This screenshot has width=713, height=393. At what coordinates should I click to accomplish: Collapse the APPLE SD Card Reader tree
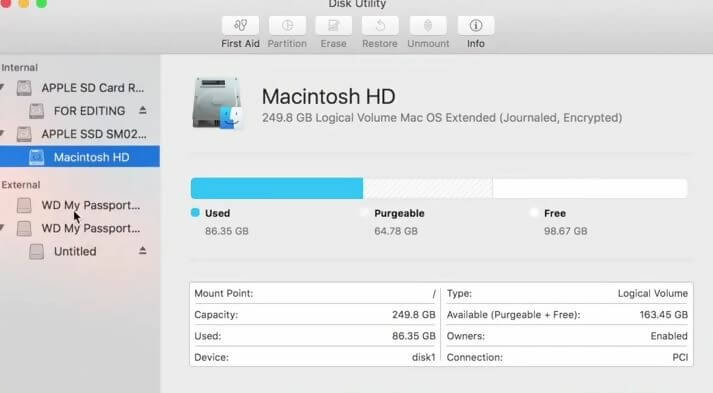(2, 87)
